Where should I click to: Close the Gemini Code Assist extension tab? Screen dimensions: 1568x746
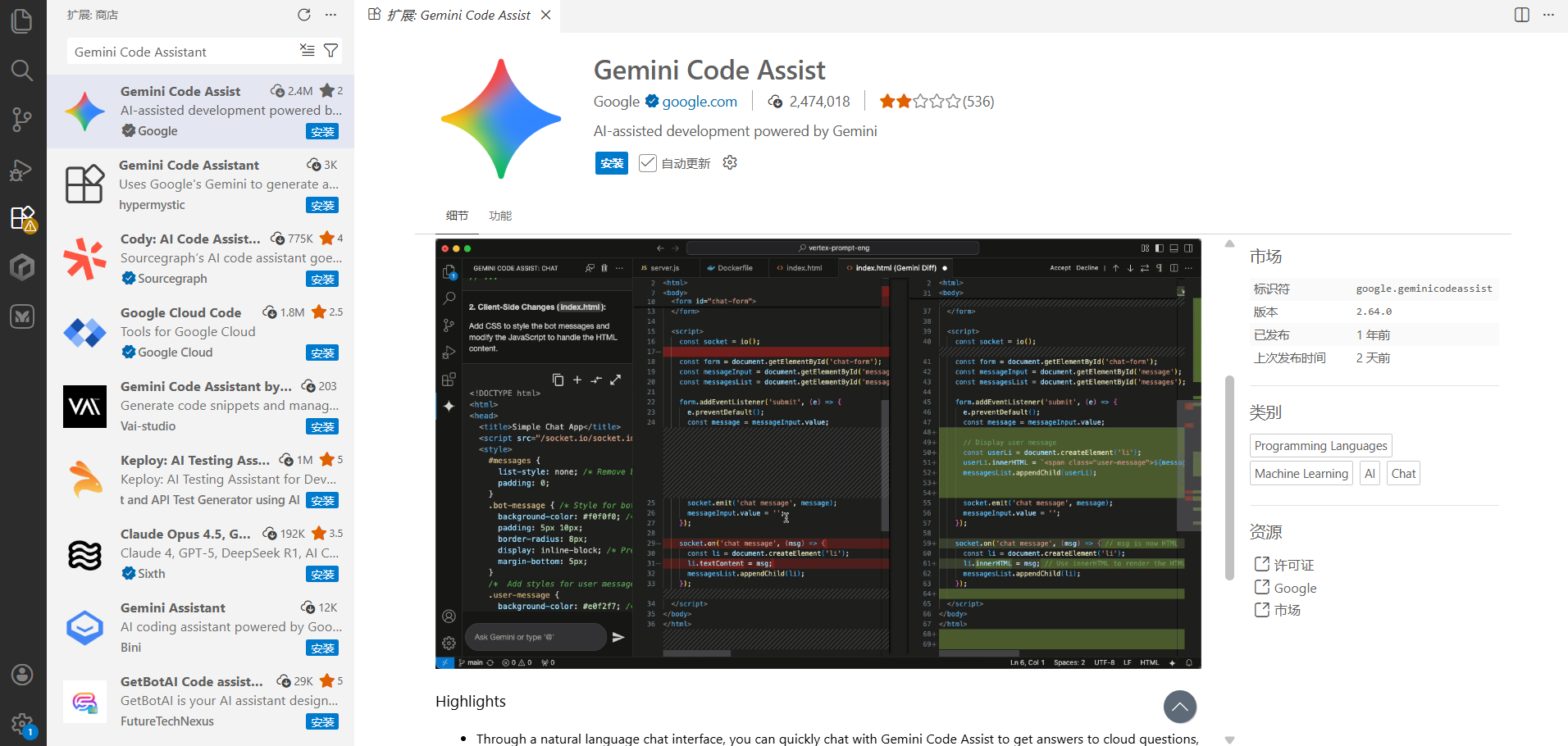click(546, 16)
